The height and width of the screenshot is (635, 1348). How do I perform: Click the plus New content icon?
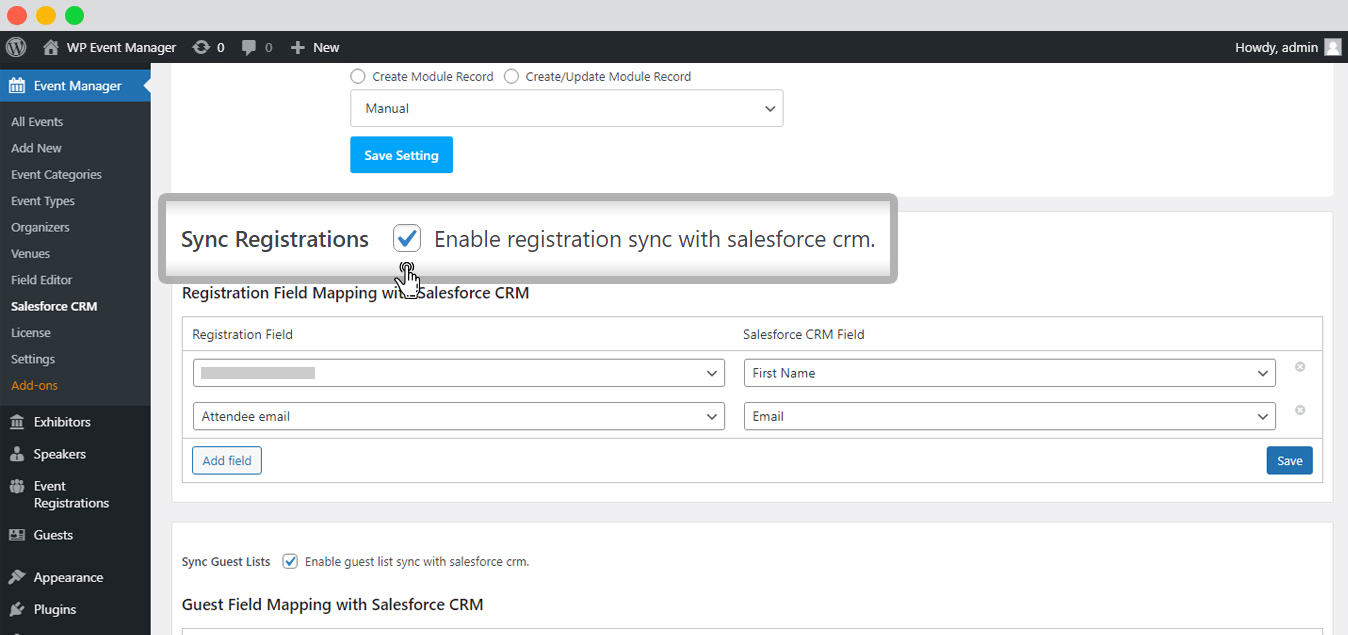(x=297, y=47)
